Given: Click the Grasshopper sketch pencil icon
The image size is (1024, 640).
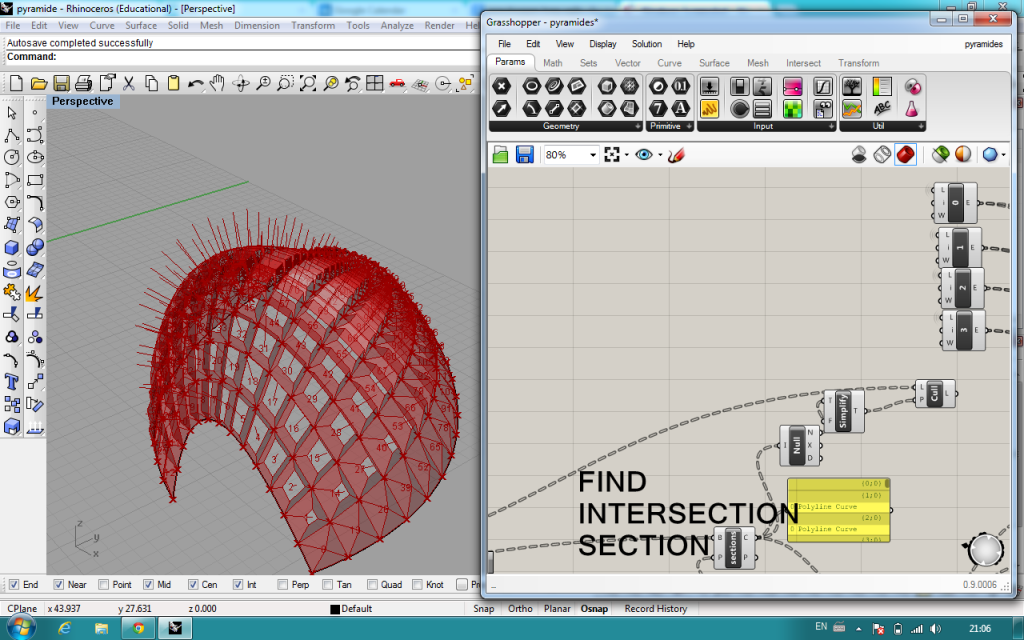Looking at the screenshot, I should [675, 155].
